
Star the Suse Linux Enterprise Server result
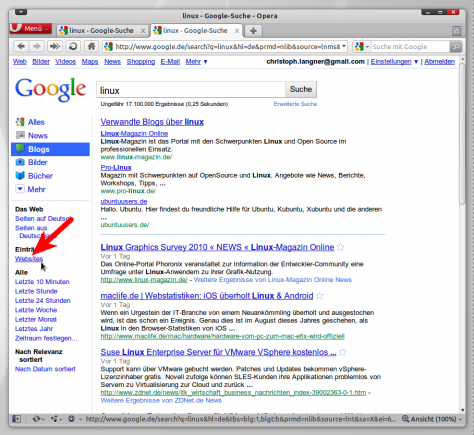[x=343, y=352]
